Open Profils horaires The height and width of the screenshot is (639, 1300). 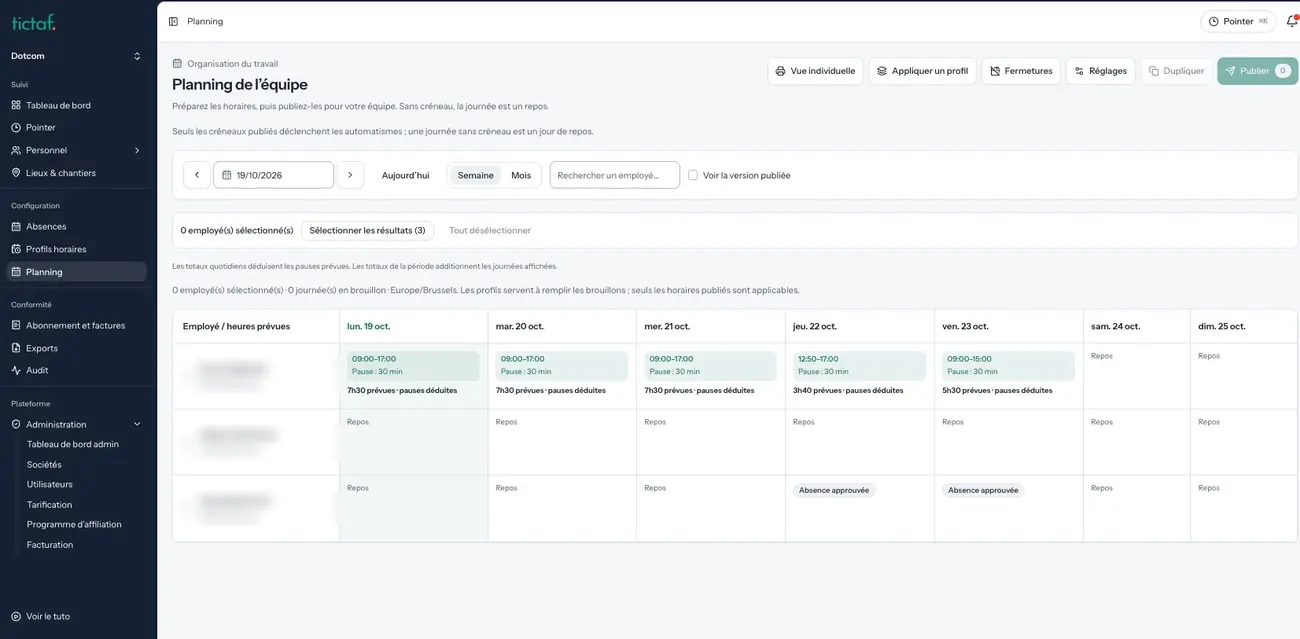pyautogui.click(x=78, y=249)
